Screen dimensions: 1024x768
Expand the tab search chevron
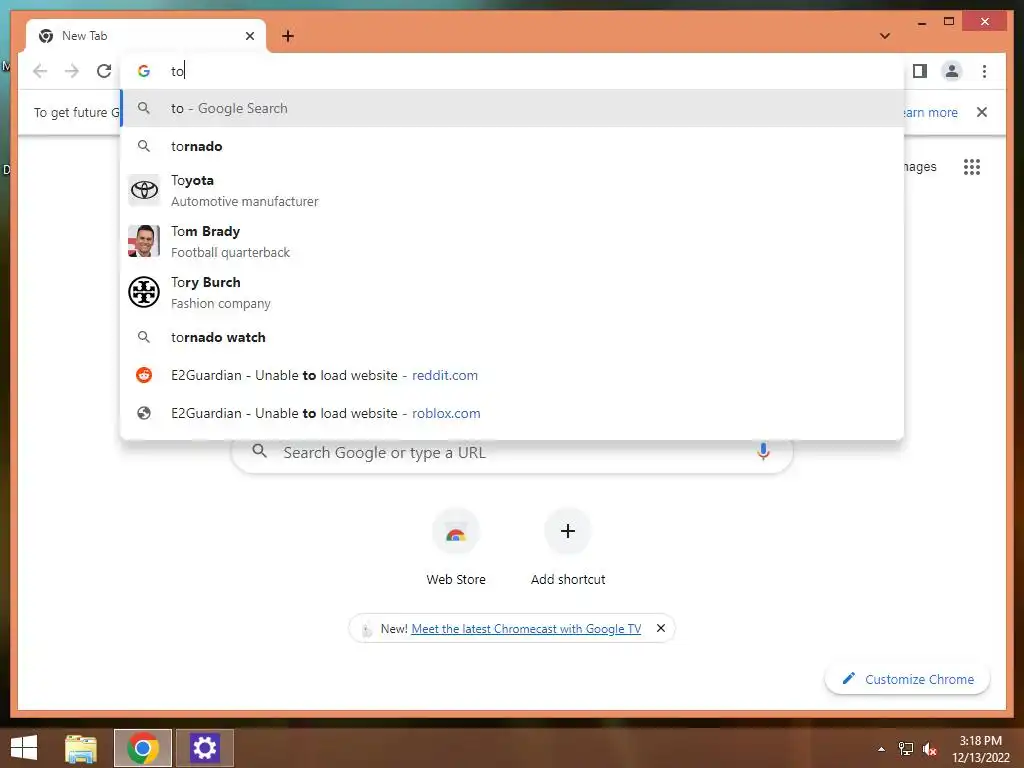(885, 36)
